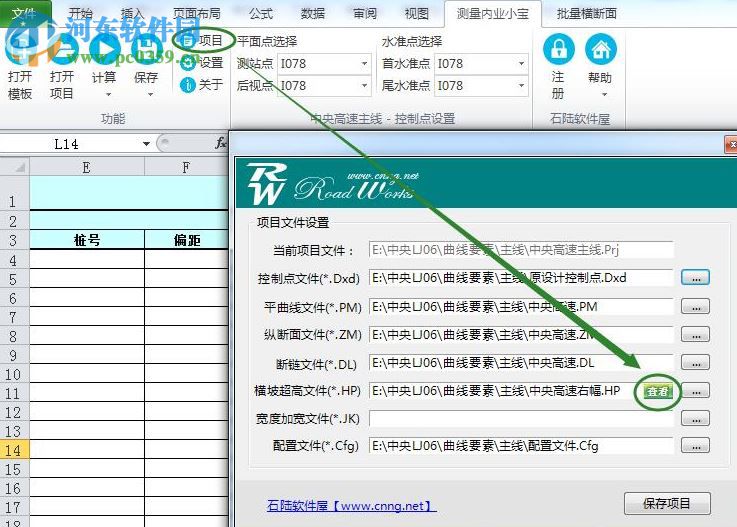Expand the 计算 dropdown arrow
Viewport: 737px width, 527px height.
pos(108,94)
